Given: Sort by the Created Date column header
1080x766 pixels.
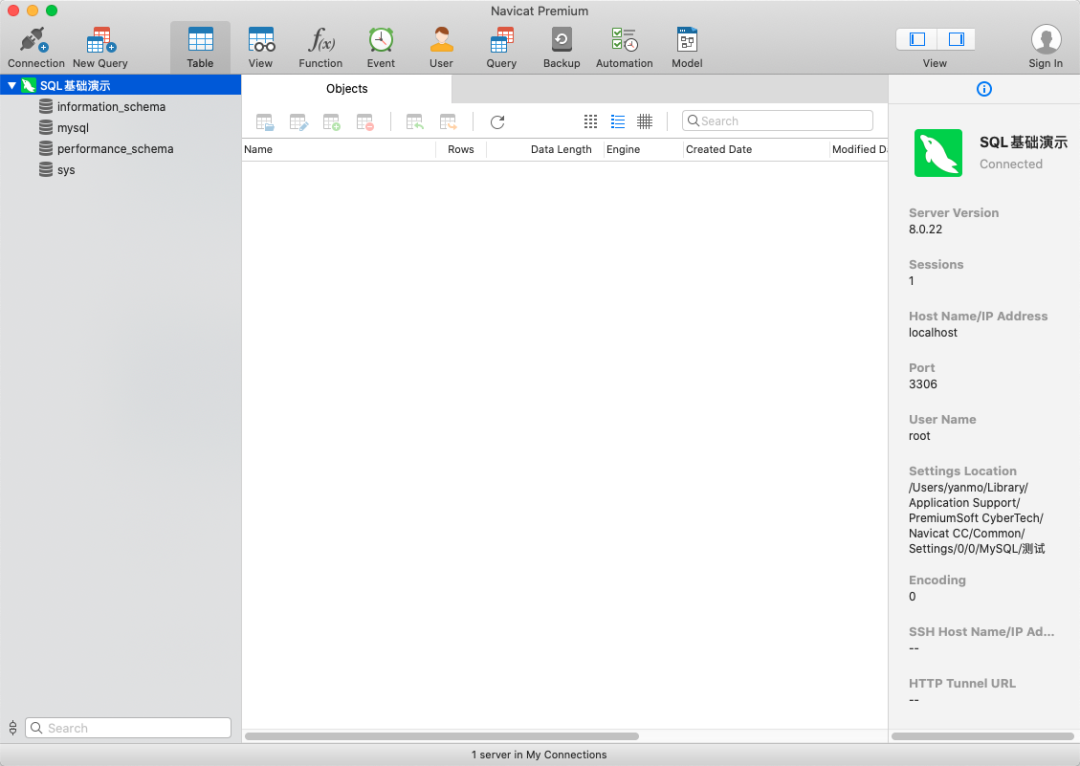Looking at the screenshot, I should click(719, 149).
